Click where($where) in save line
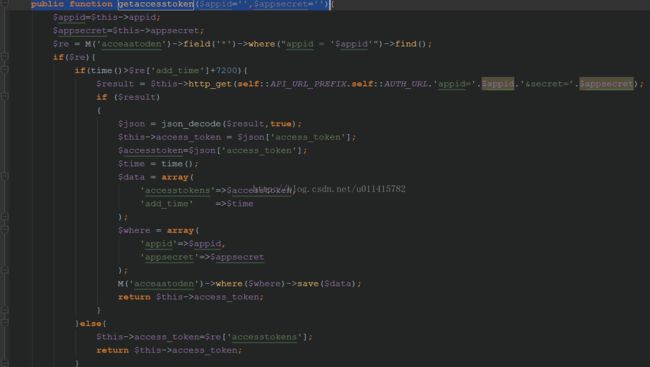650x367 pixels. 251,284
